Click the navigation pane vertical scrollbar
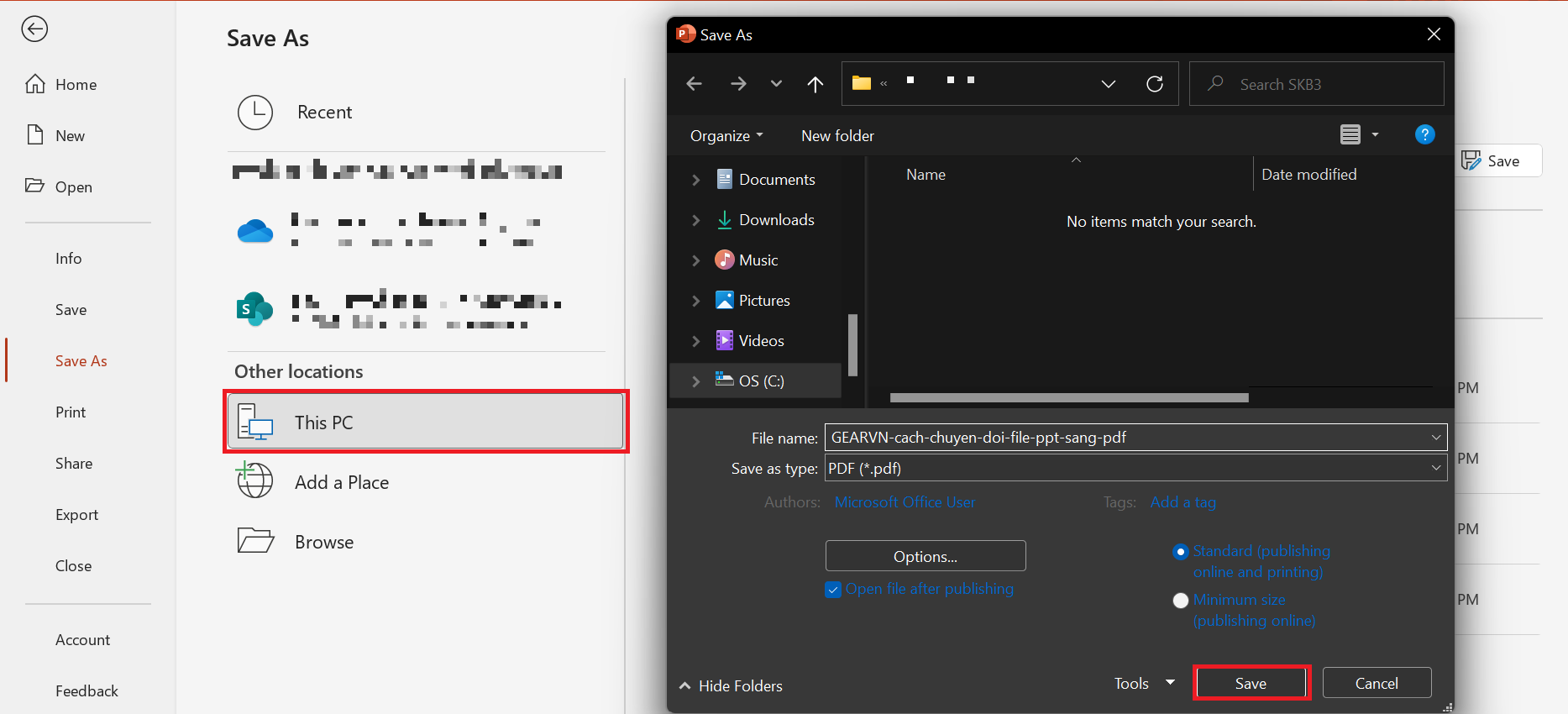The height and width of the screenshot is (714, 1568). pyautogui.click(x=852, y=344)
